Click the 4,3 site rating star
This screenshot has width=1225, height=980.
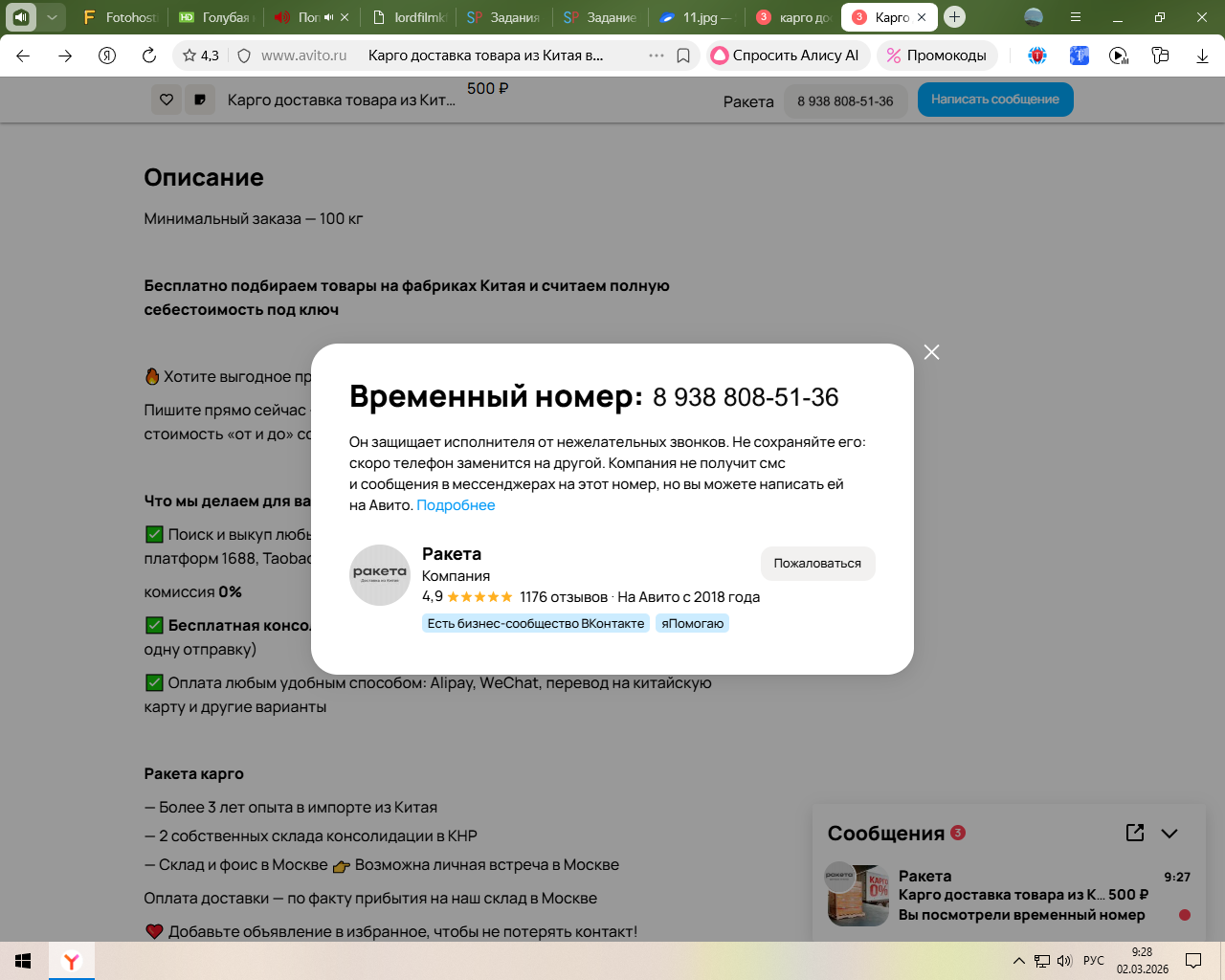tap(201, 56)
